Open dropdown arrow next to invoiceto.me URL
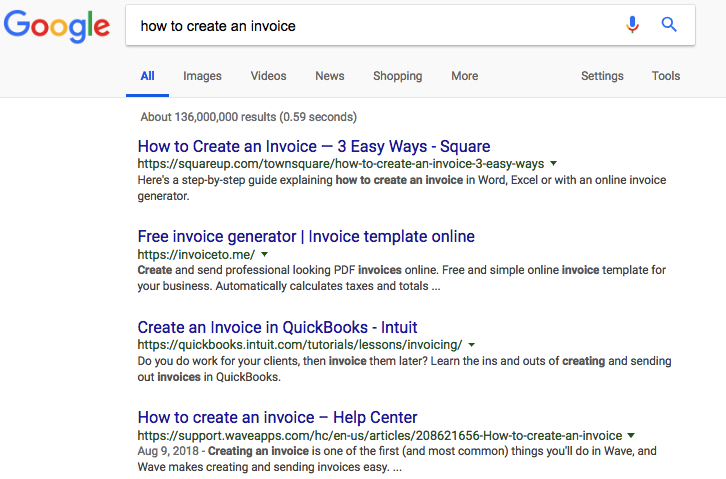 point(264,254)
